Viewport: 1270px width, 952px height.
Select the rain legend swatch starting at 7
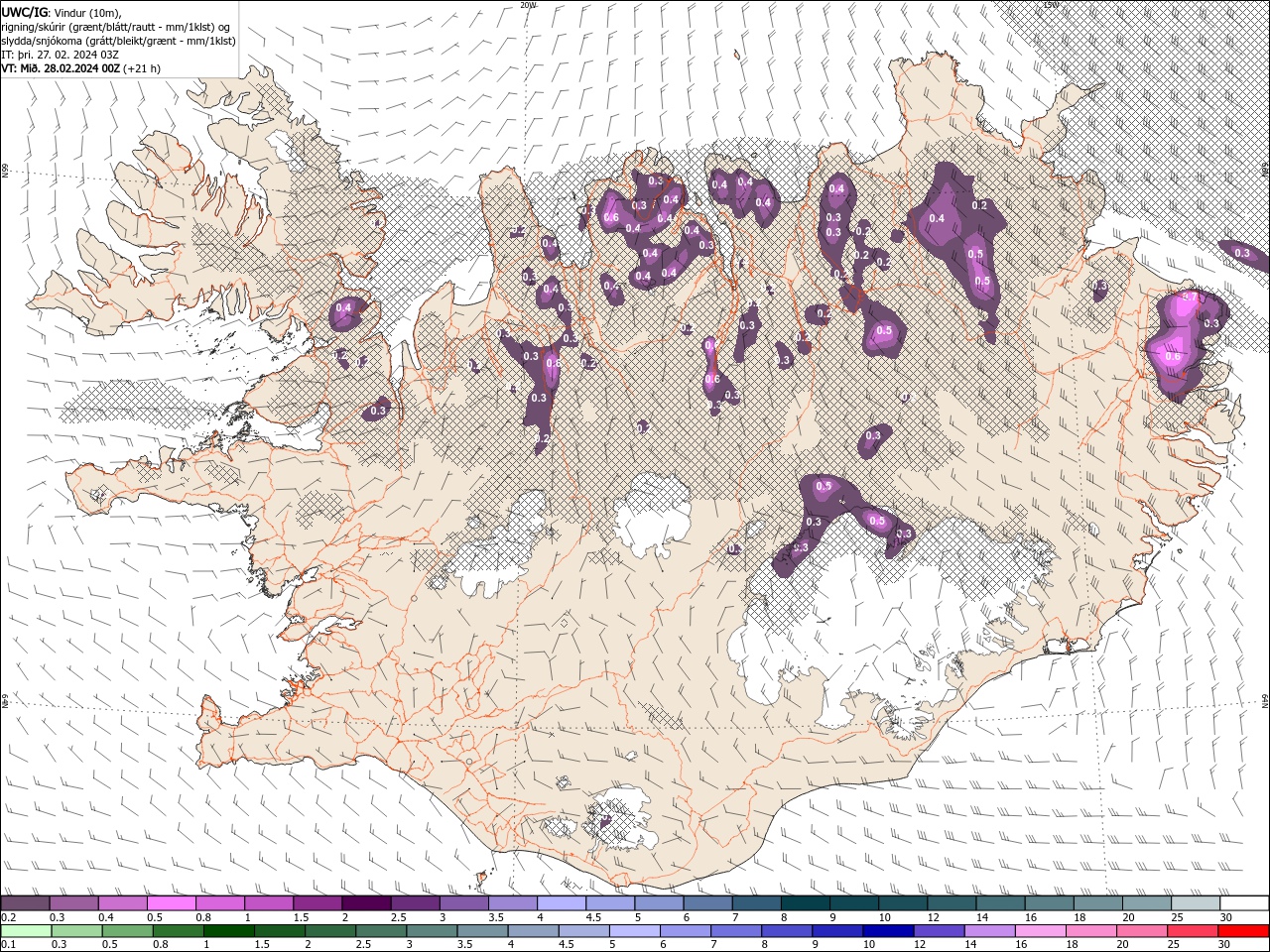pos(735,930)
